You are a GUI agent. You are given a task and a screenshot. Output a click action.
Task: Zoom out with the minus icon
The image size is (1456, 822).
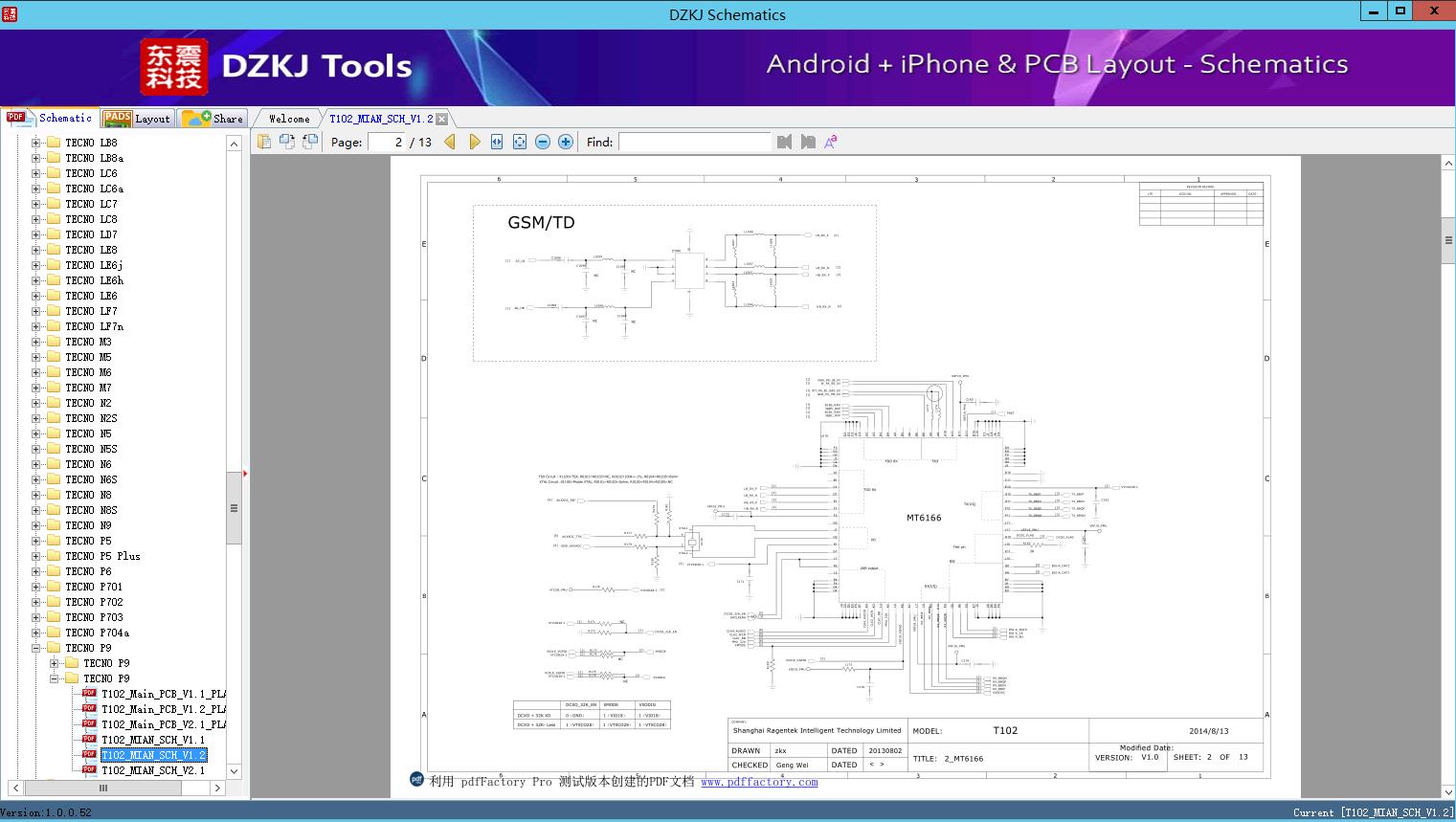pos(543,142)
